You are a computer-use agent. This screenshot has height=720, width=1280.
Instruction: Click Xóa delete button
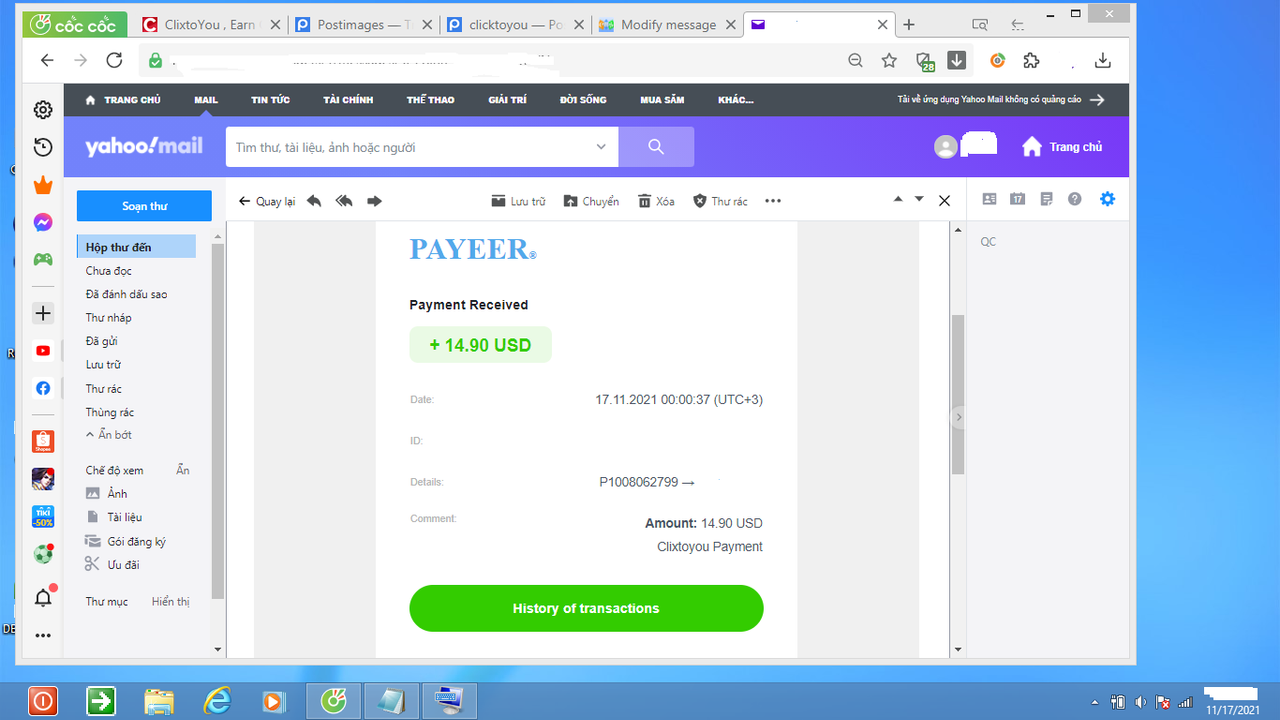click(656, 201)
